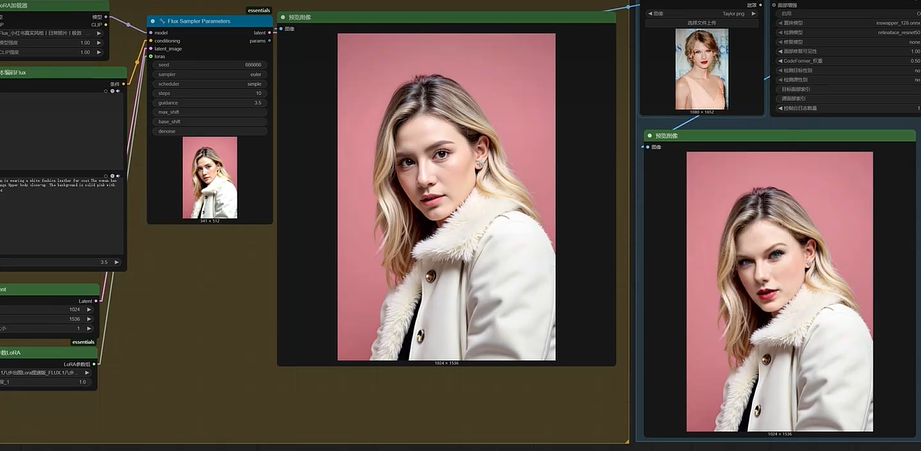Open the large generated blonde woman preview image
The width and height of the screenshot is (921, 451).
(x=446, y=197)
